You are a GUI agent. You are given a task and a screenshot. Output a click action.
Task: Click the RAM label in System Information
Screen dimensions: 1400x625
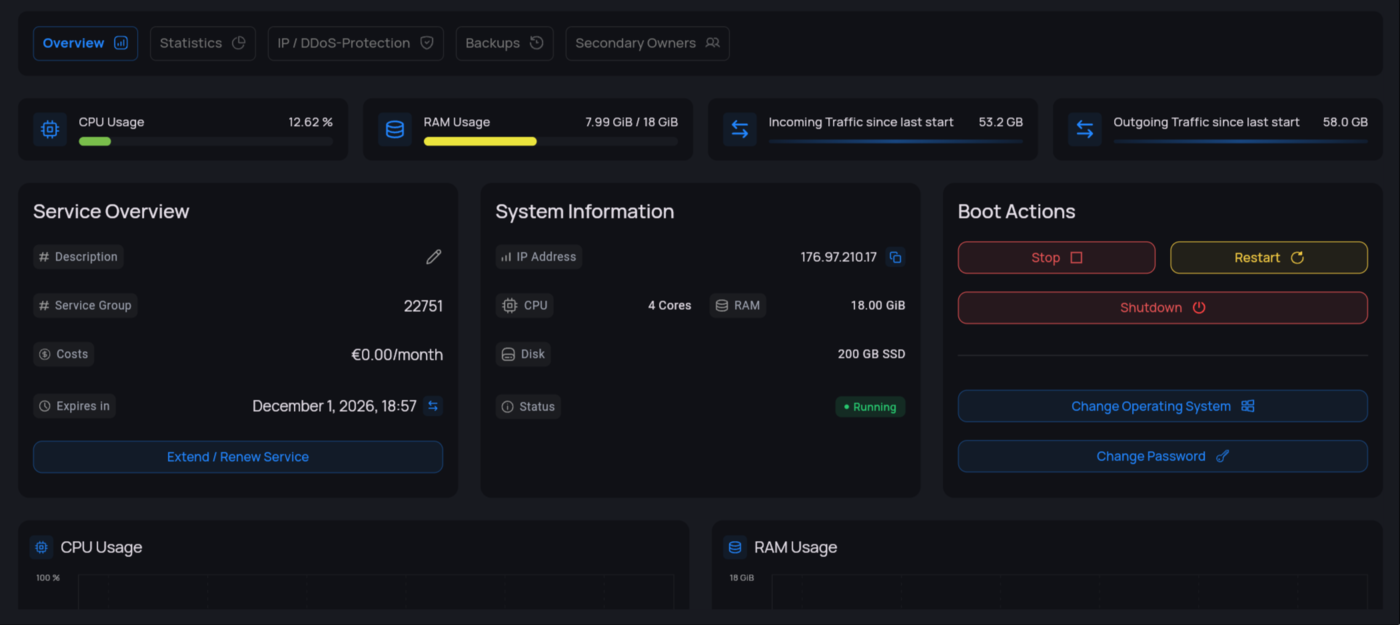pyautogui.click(x=738, y=305)
